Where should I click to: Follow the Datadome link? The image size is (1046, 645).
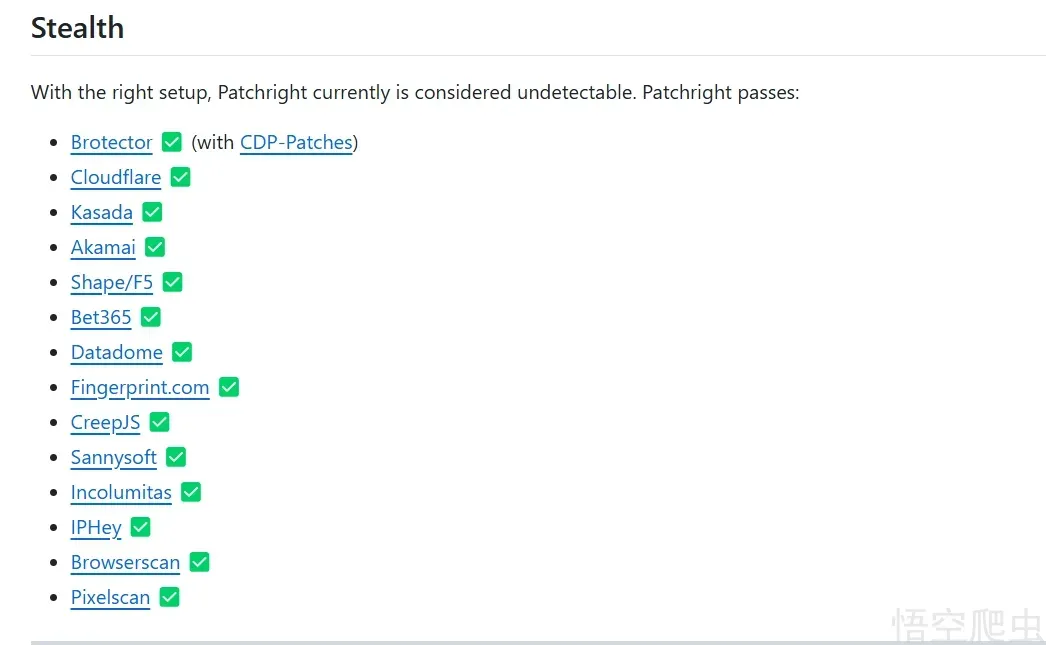click(x=116, y=352)
